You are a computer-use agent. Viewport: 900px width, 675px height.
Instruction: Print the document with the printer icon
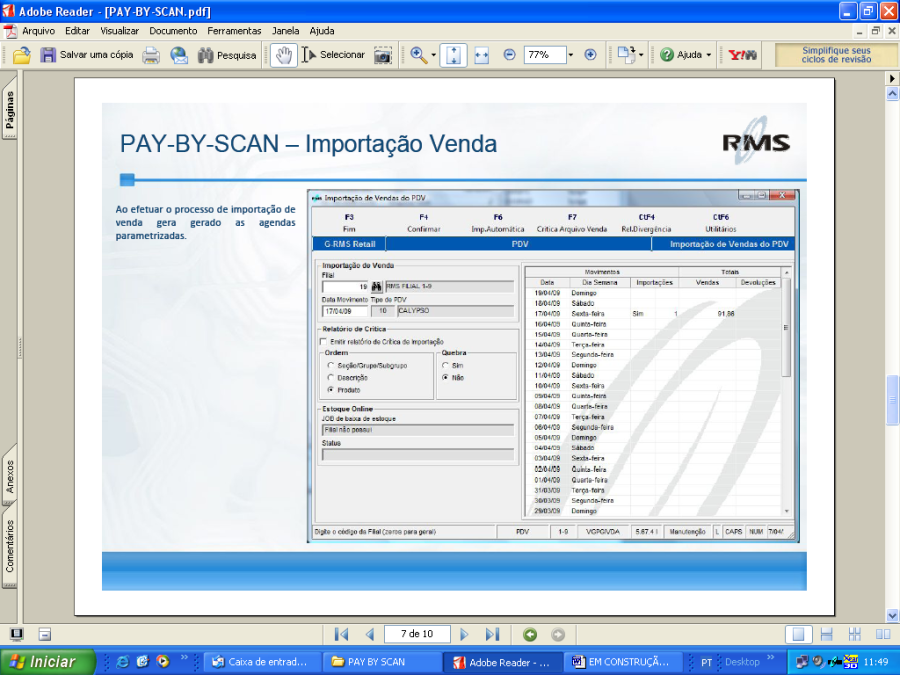click(151, 55)
